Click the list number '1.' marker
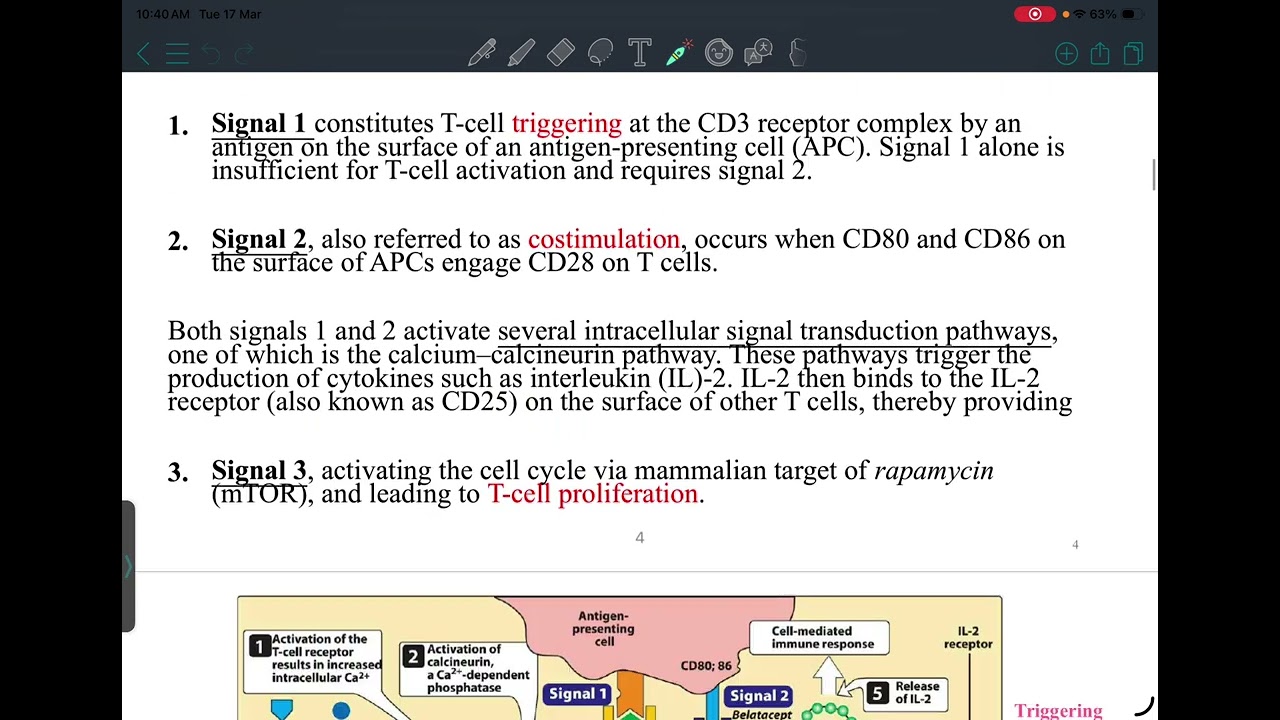 click(178, 126)
